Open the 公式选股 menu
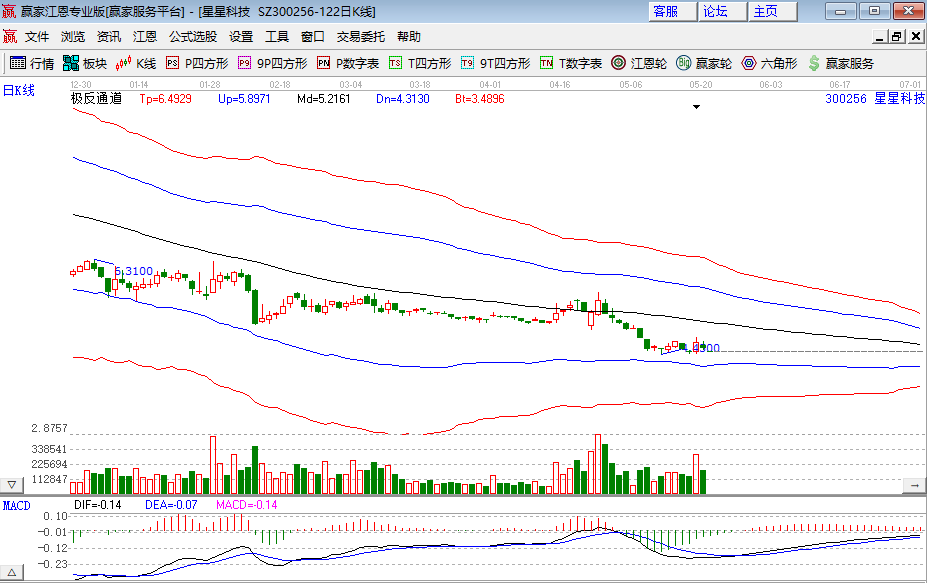This screenshot has height=583, width=927. [193, 37]
